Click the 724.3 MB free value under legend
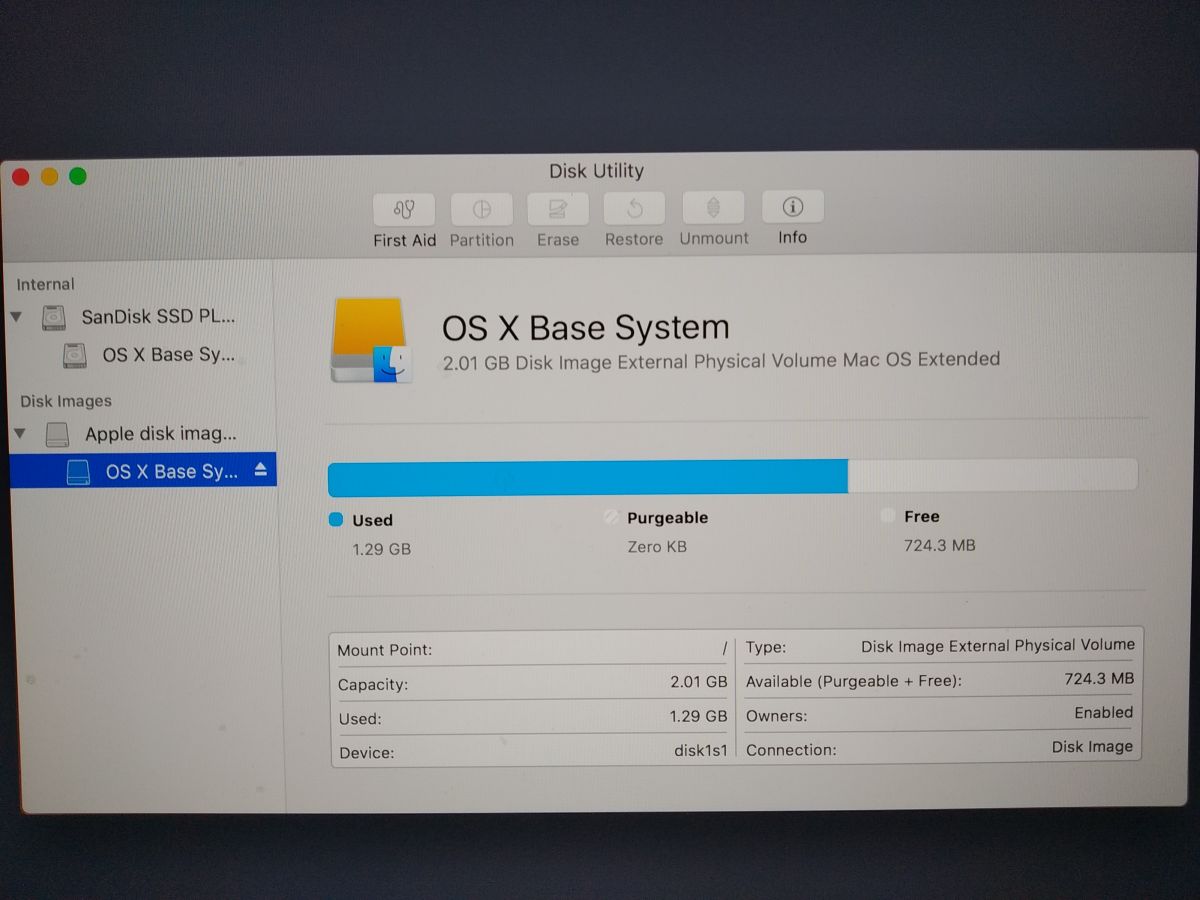The height and width of the screenshot is (900, 1200). pos(939,545)
